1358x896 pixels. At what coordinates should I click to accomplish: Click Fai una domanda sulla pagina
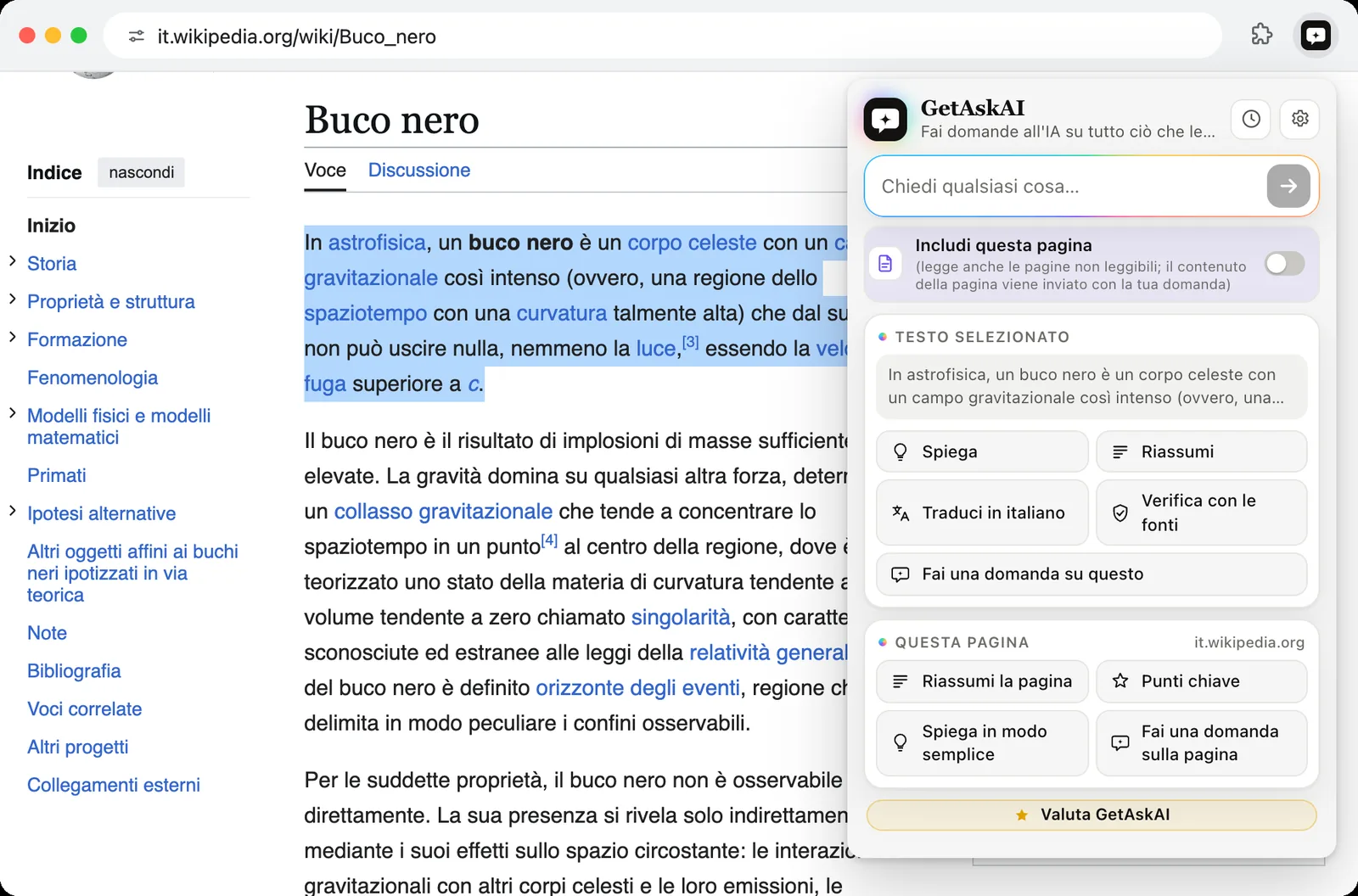1201,743
